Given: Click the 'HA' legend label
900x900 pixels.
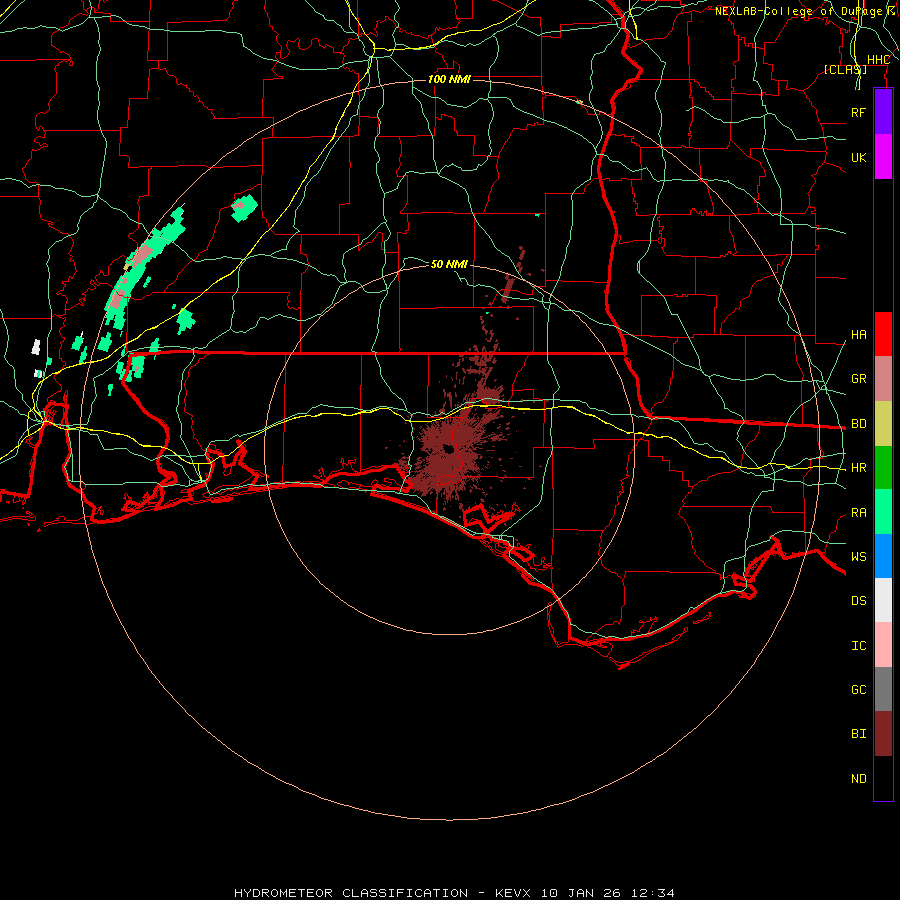Looking at the screenshot, I should tap(858, 334).
